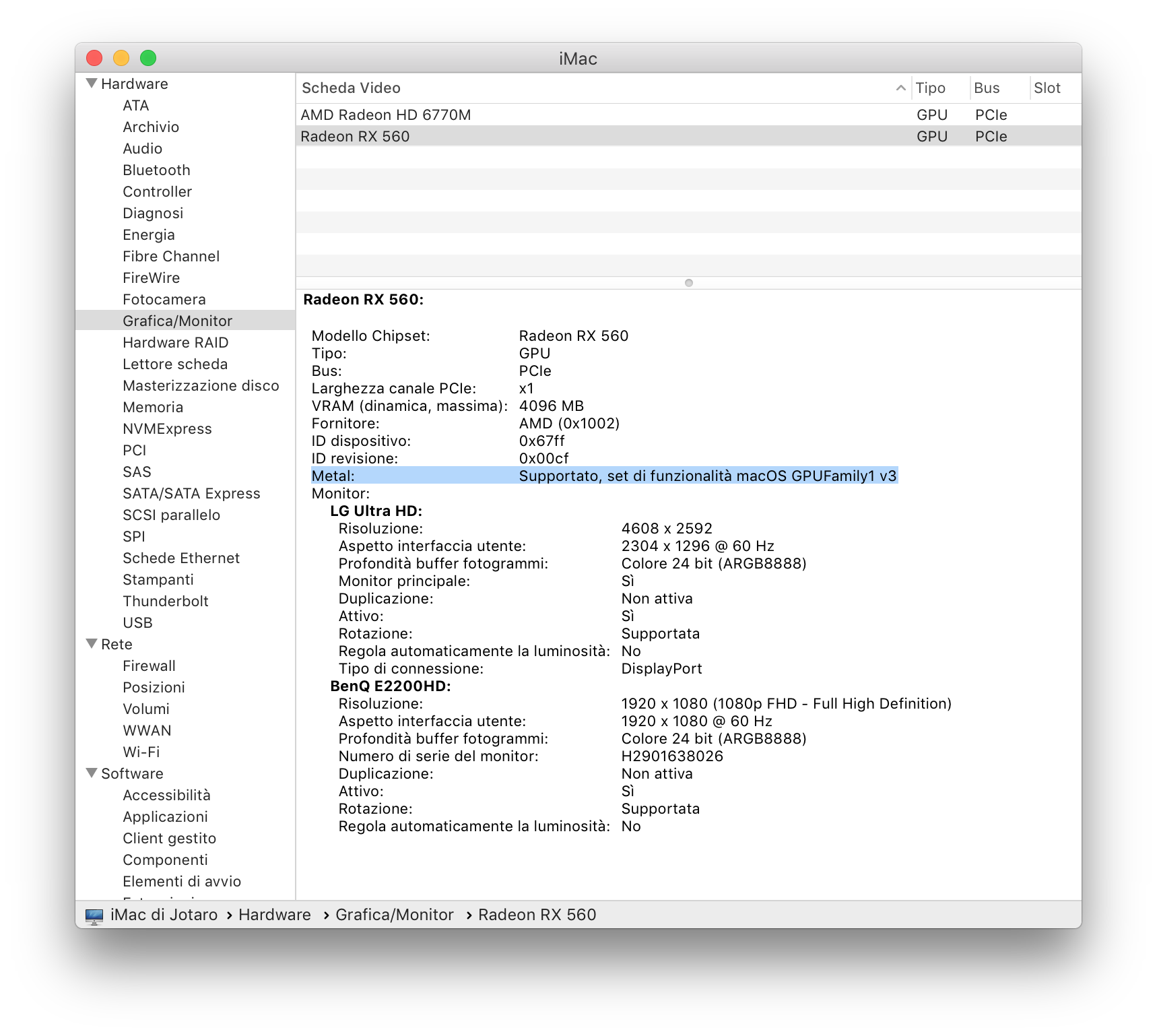Select the Grafica/Monitor sidebar item
Screen dimensions: 1157x1036
tap(185, 321)
